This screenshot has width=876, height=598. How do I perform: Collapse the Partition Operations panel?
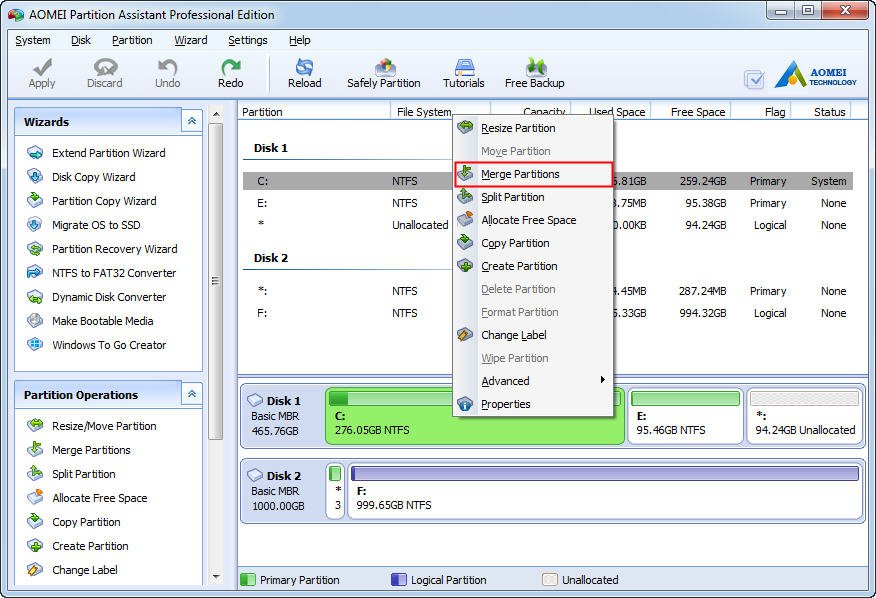tap(192, 394)
